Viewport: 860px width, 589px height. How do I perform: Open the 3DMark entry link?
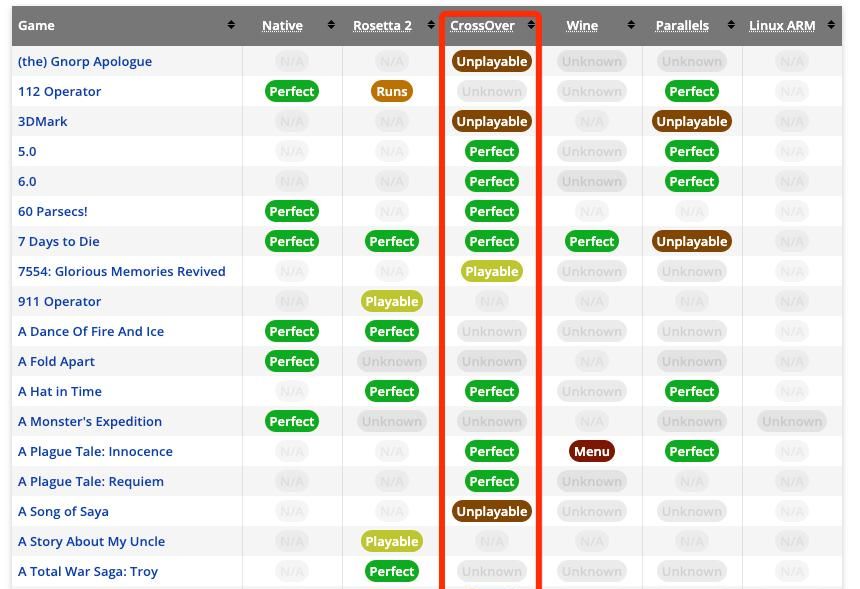tap(42, 121)
